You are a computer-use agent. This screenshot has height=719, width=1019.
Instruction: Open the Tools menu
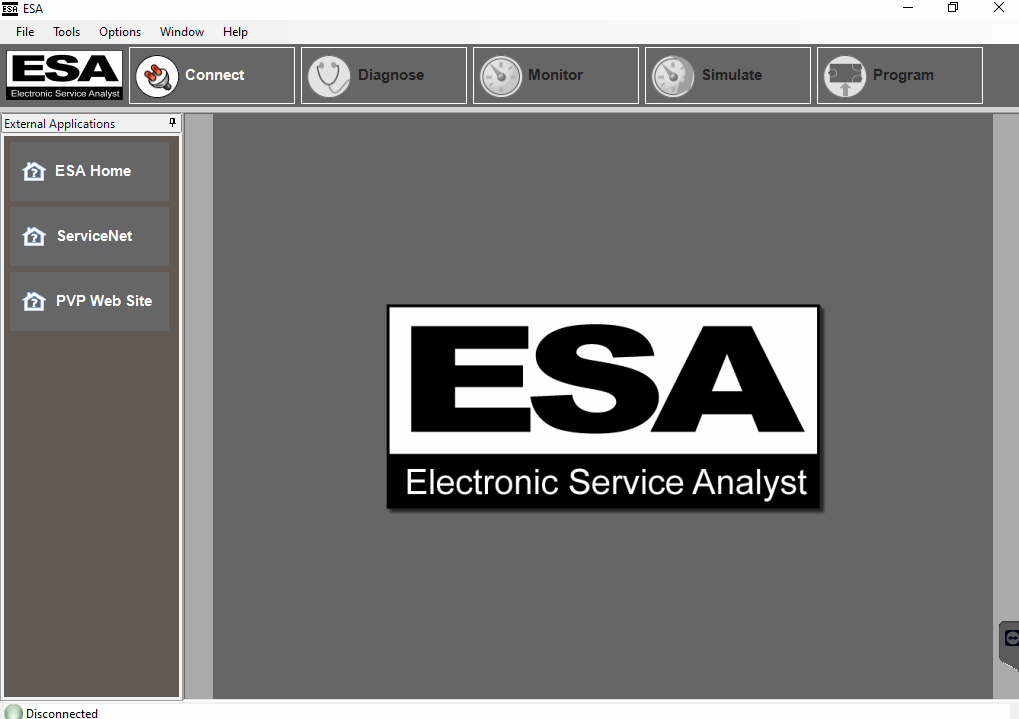tap(67, 32)
